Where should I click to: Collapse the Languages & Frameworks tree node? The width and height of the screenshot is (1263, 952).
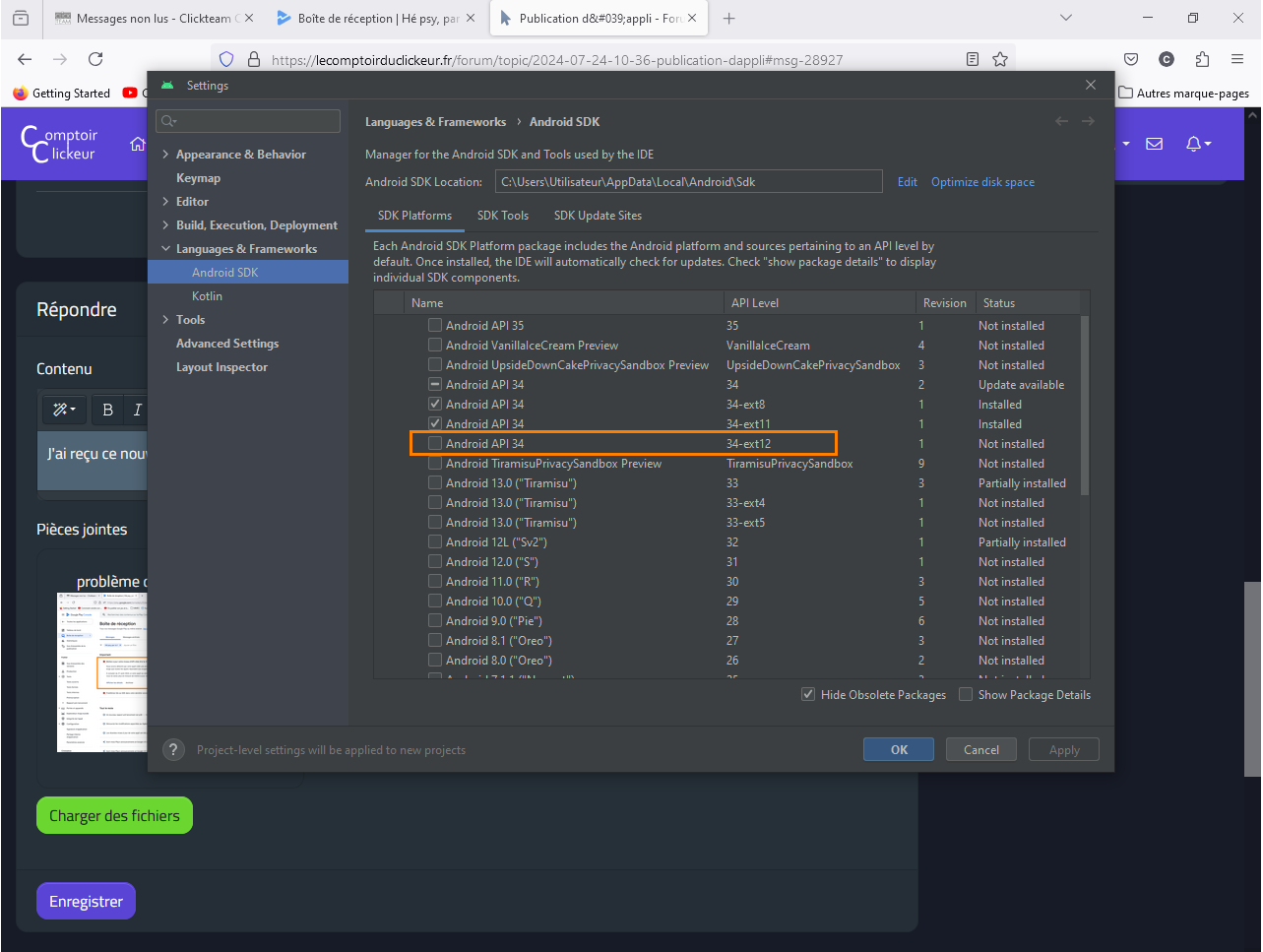point(165,249)
